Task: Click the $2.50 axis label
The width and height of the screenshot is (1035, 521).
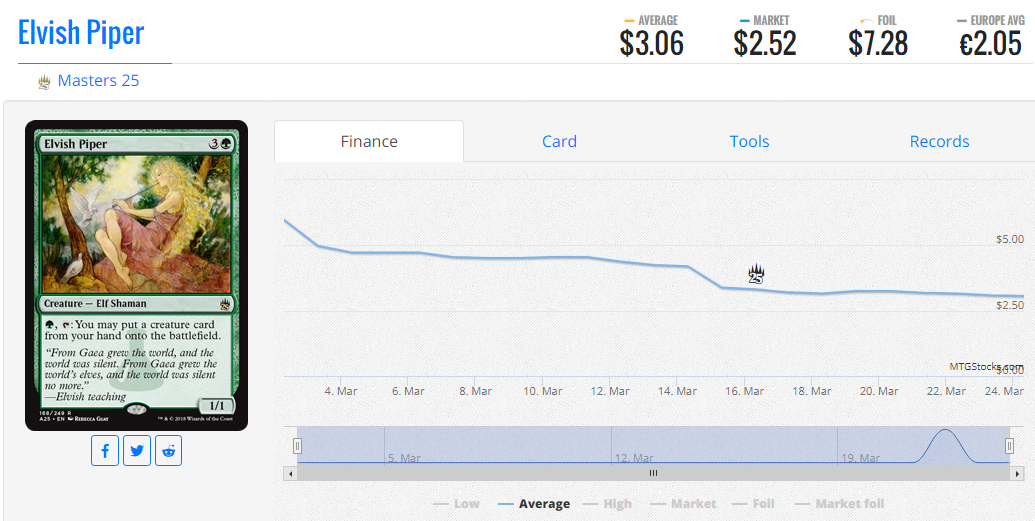Action: point(1010,305)
